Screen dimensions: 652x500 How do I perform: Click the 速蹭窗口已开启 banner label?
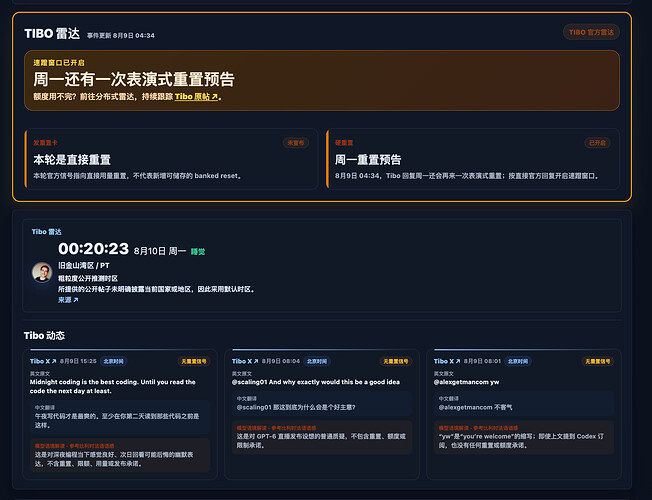(59, 62)
